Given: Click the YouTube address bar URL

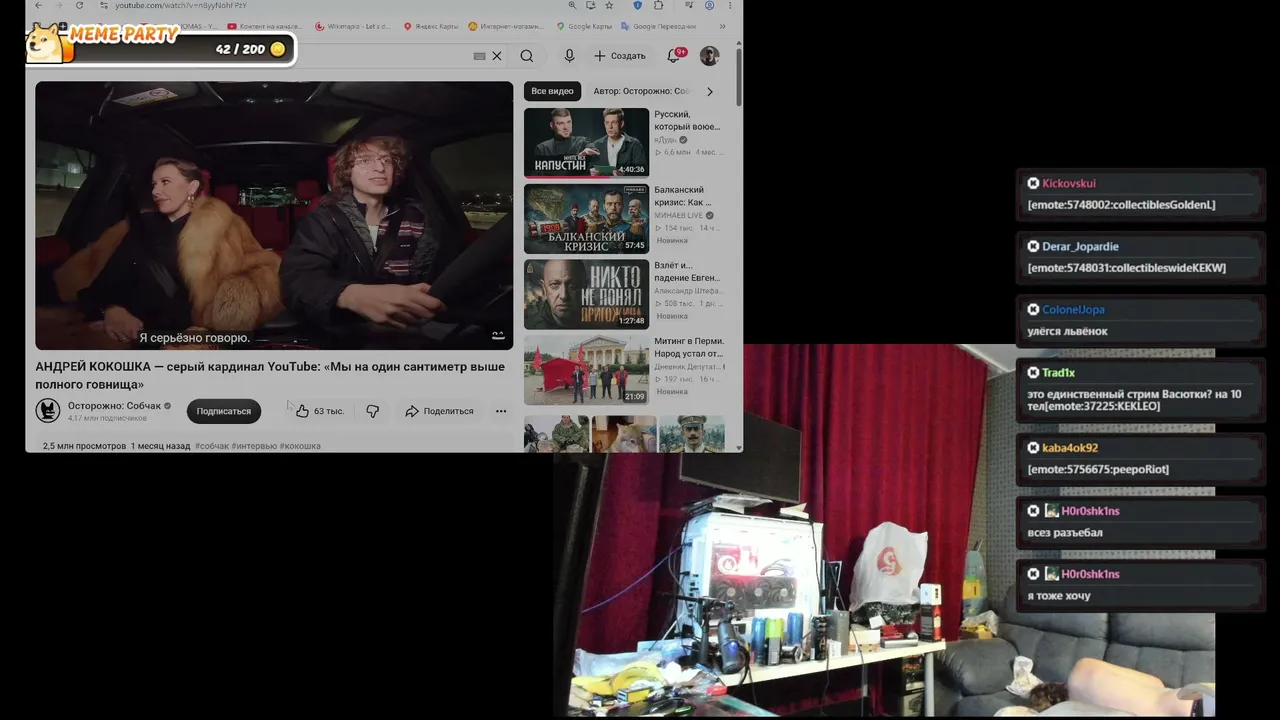Looking at the screenshot, I should pyautogui.click(x=180, y=5).
